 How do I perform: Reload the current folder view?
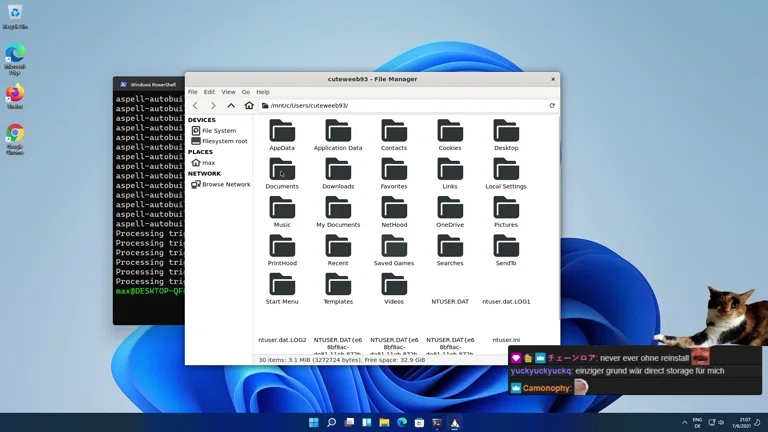pos(552,105)
